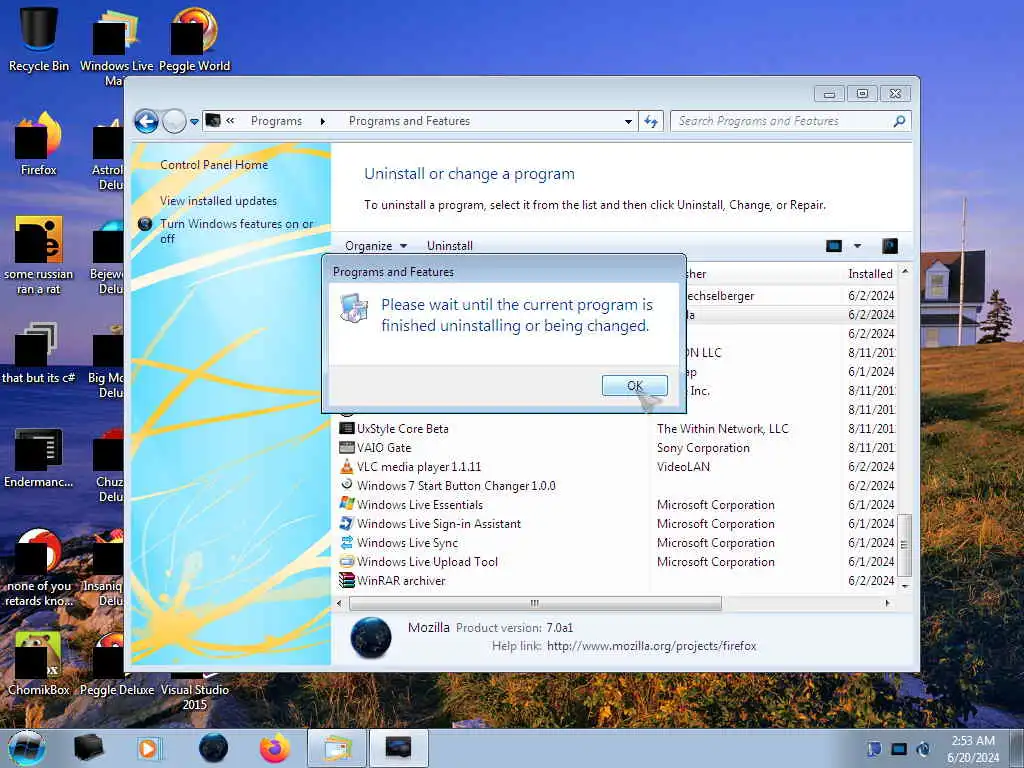Click the horizontal scrollbar thumb

(x=536, y=603)
